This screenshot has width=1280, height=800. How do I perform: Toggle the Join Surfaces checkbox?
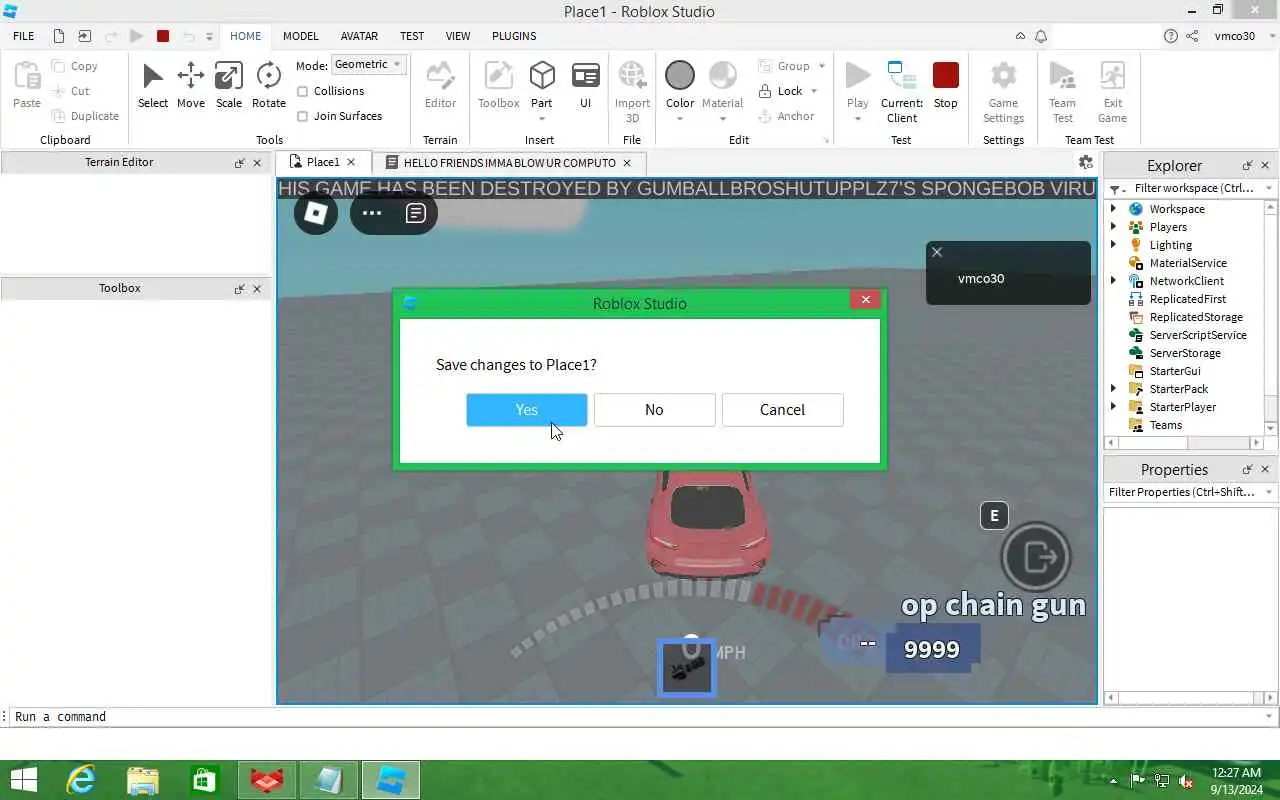click(x=302, y=116)
